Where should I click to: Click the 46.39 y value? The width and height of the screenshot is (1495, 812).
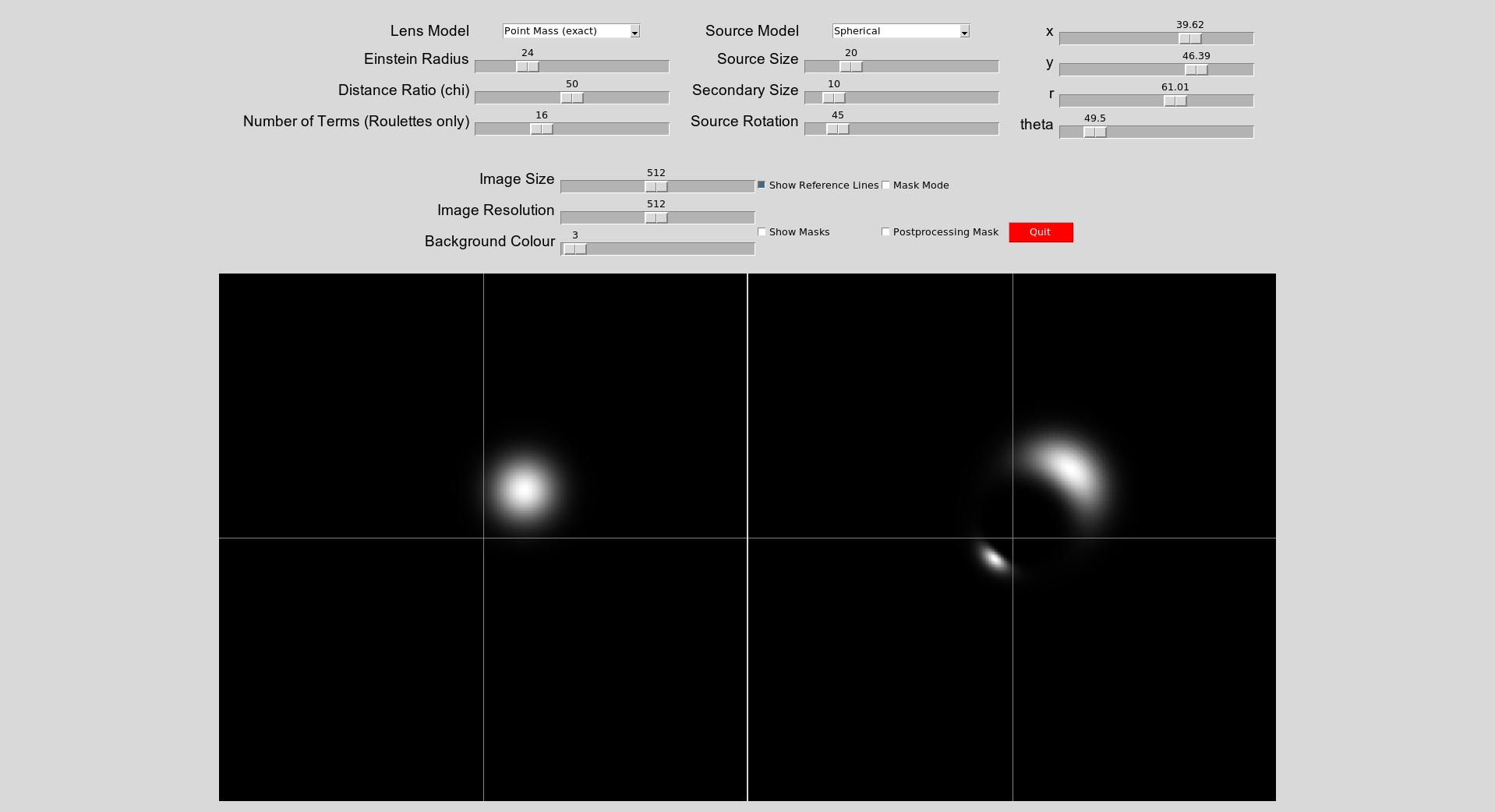(1196, 56)
